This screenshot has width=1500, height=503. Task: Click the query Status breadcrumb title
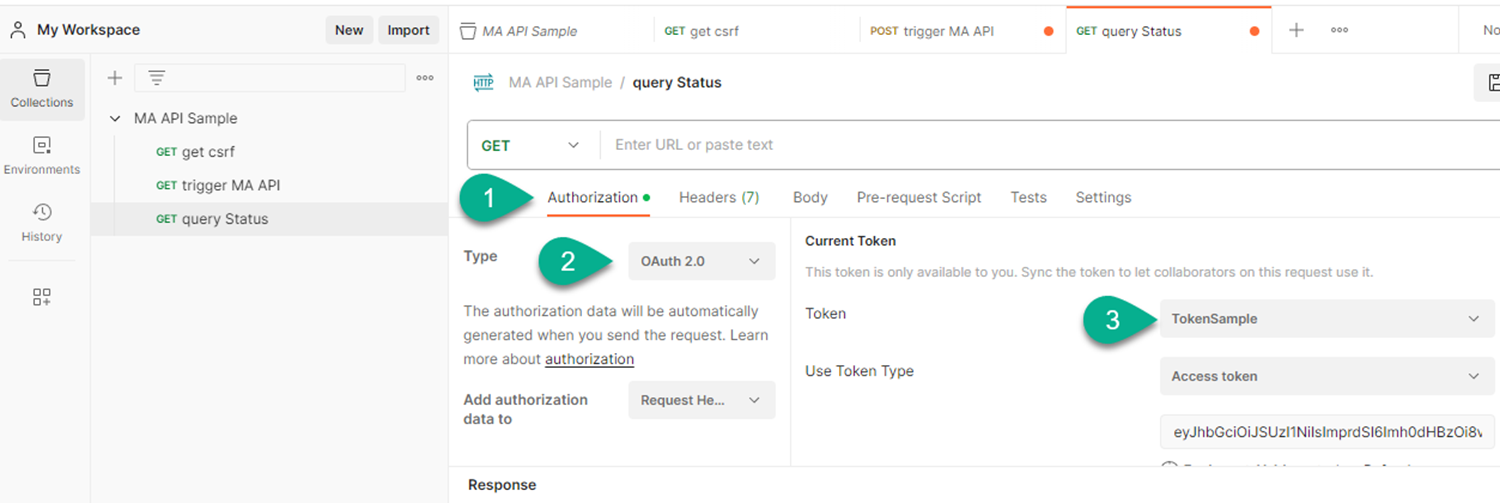tap(677, 83)
